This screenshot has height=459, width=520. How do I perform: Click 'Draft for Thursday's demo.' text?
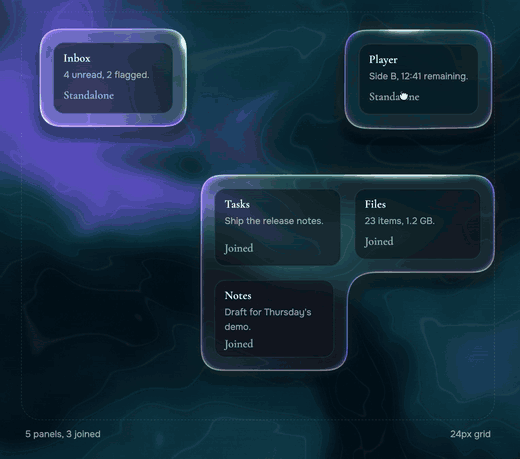pyautogui.click(x=268, y=319)
